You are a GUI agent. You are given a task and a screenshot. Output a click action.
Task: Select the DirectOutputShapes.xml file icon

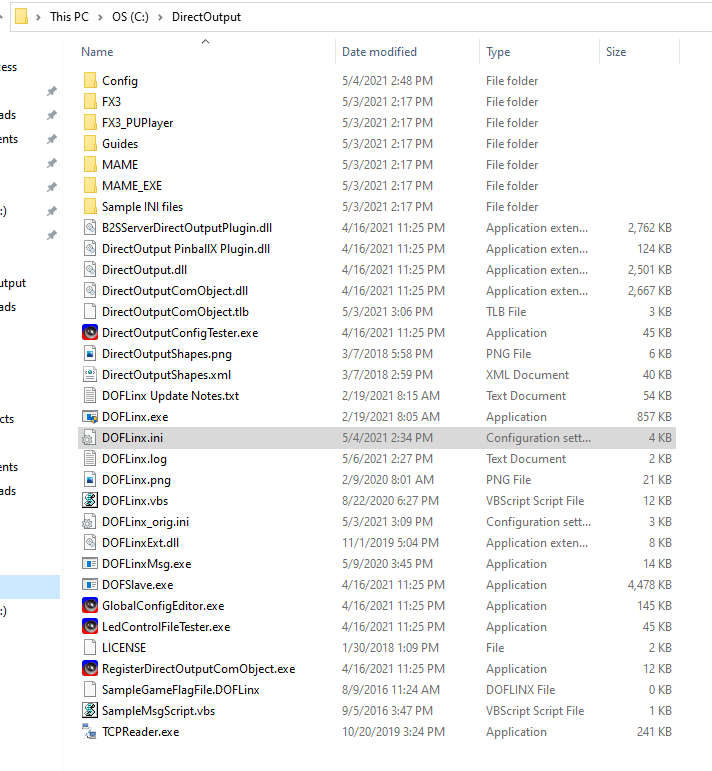point(90,375)
